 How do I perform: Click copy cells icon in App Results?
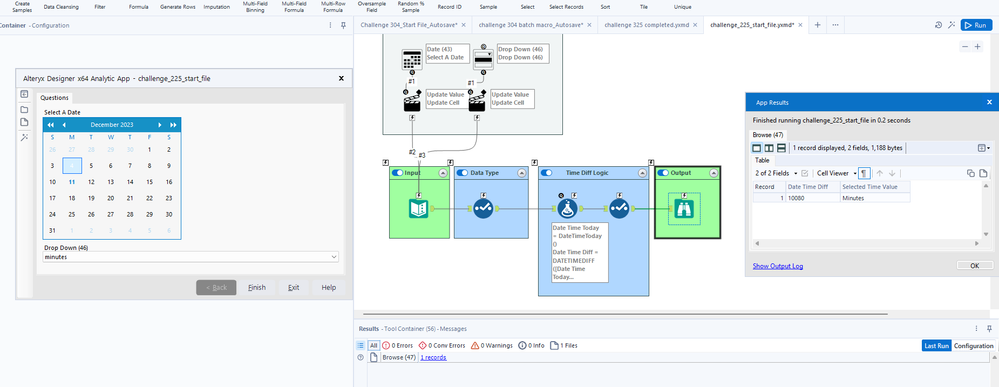pos(970,173)
